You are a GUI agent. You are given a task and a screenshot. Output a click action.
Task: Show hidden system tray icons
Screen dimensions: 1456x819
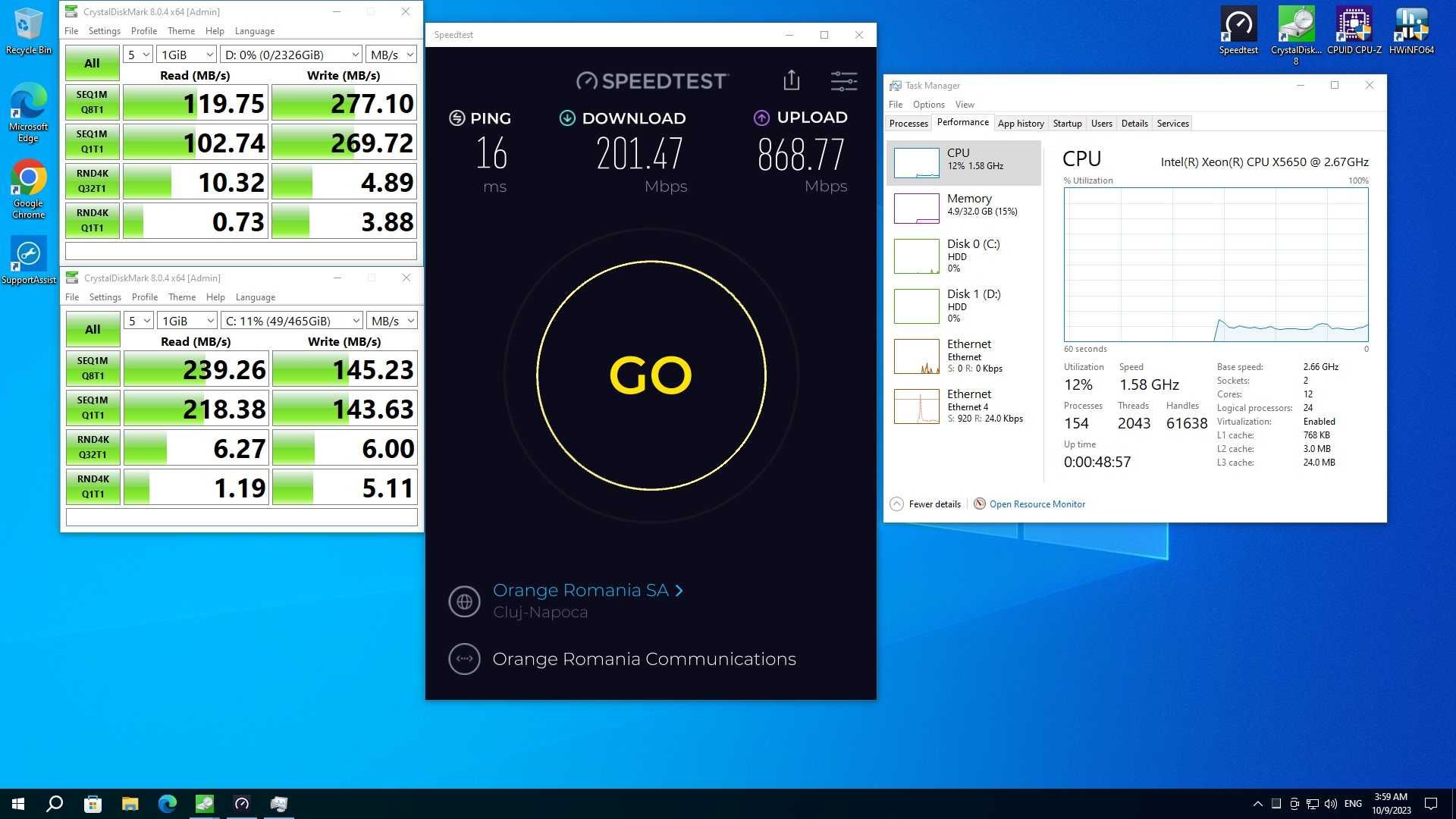coord(1257,804)
